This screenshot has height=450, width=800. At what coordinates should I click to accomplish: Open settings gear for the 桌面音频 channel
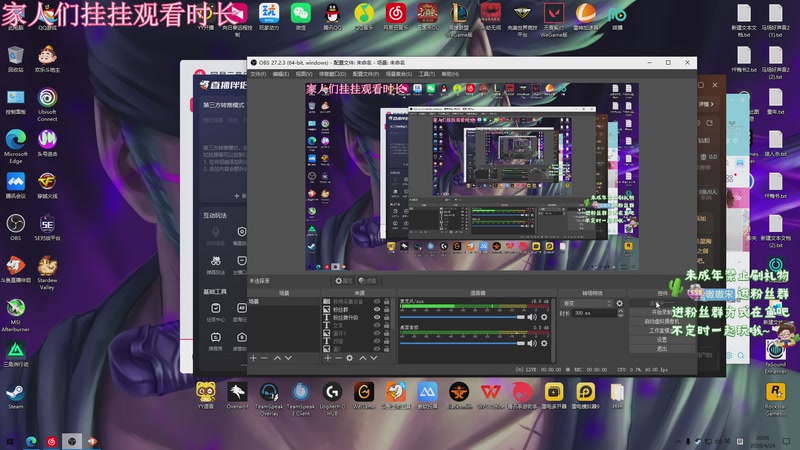coord(544,343)
